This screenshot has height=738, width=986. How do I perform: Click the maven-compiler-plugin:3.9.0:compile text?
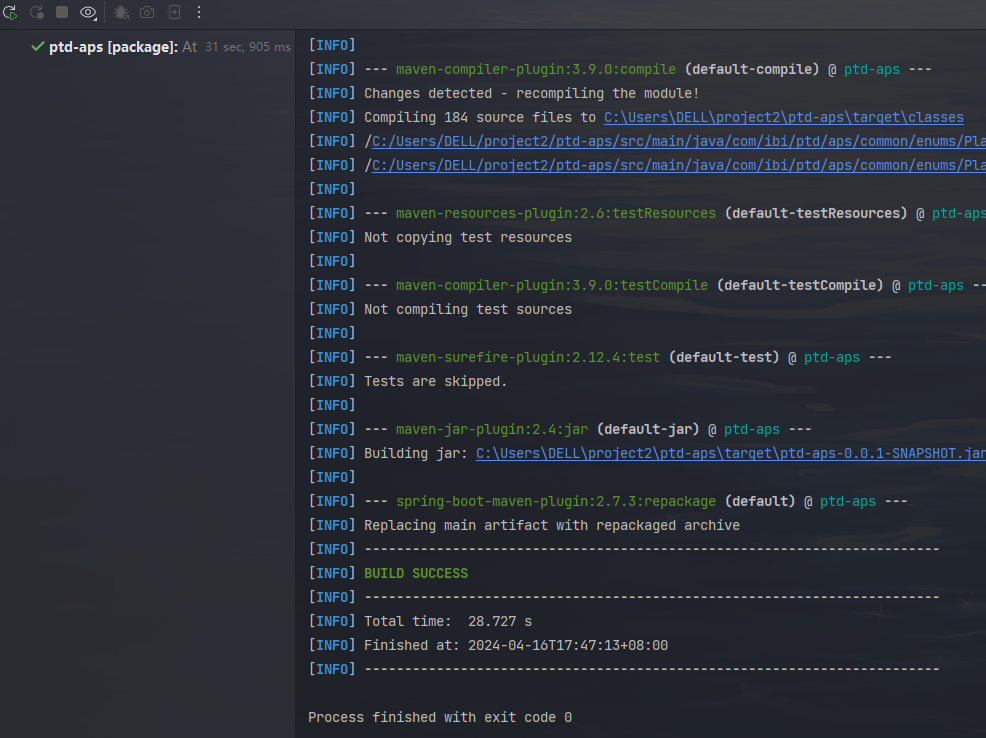(x=536, y=69)
